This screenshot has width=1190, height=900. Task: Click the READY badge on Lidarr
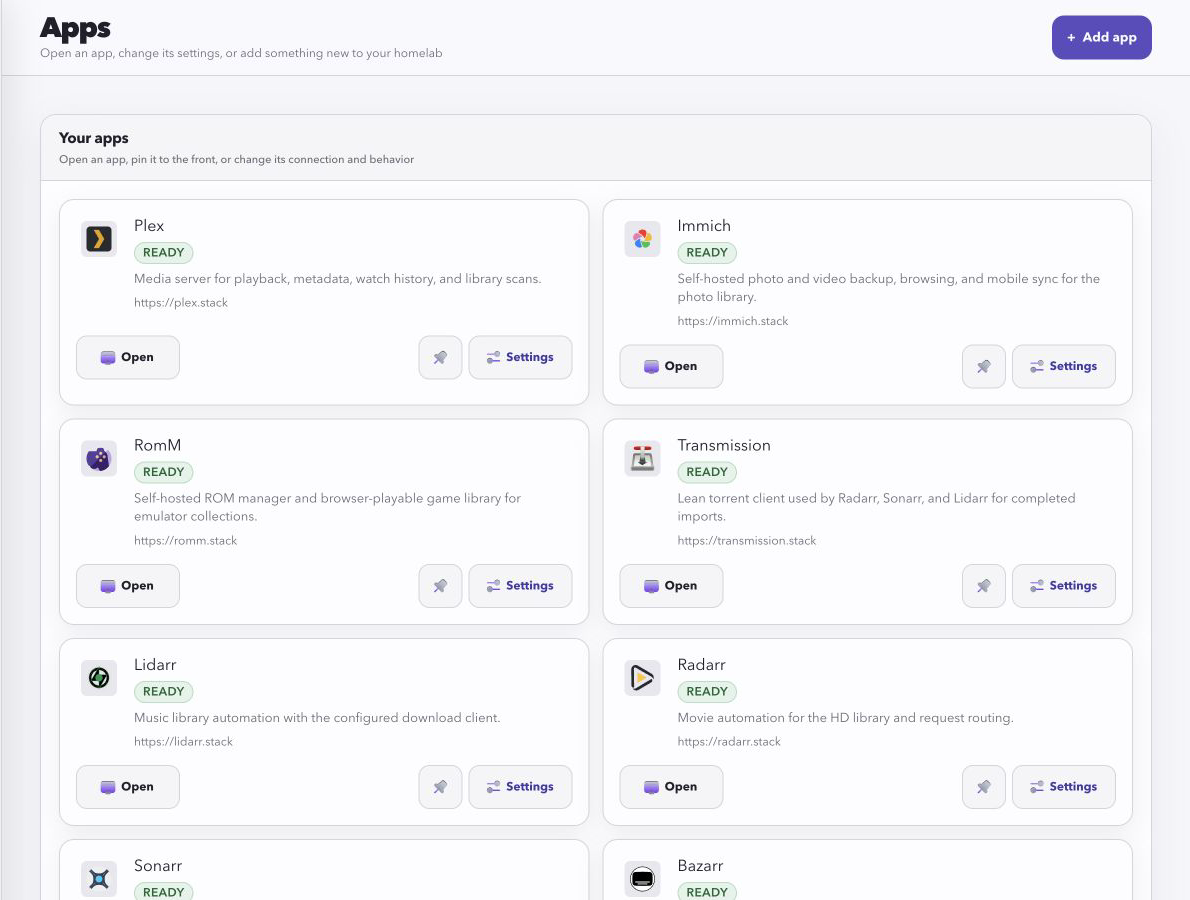[163, 691]
